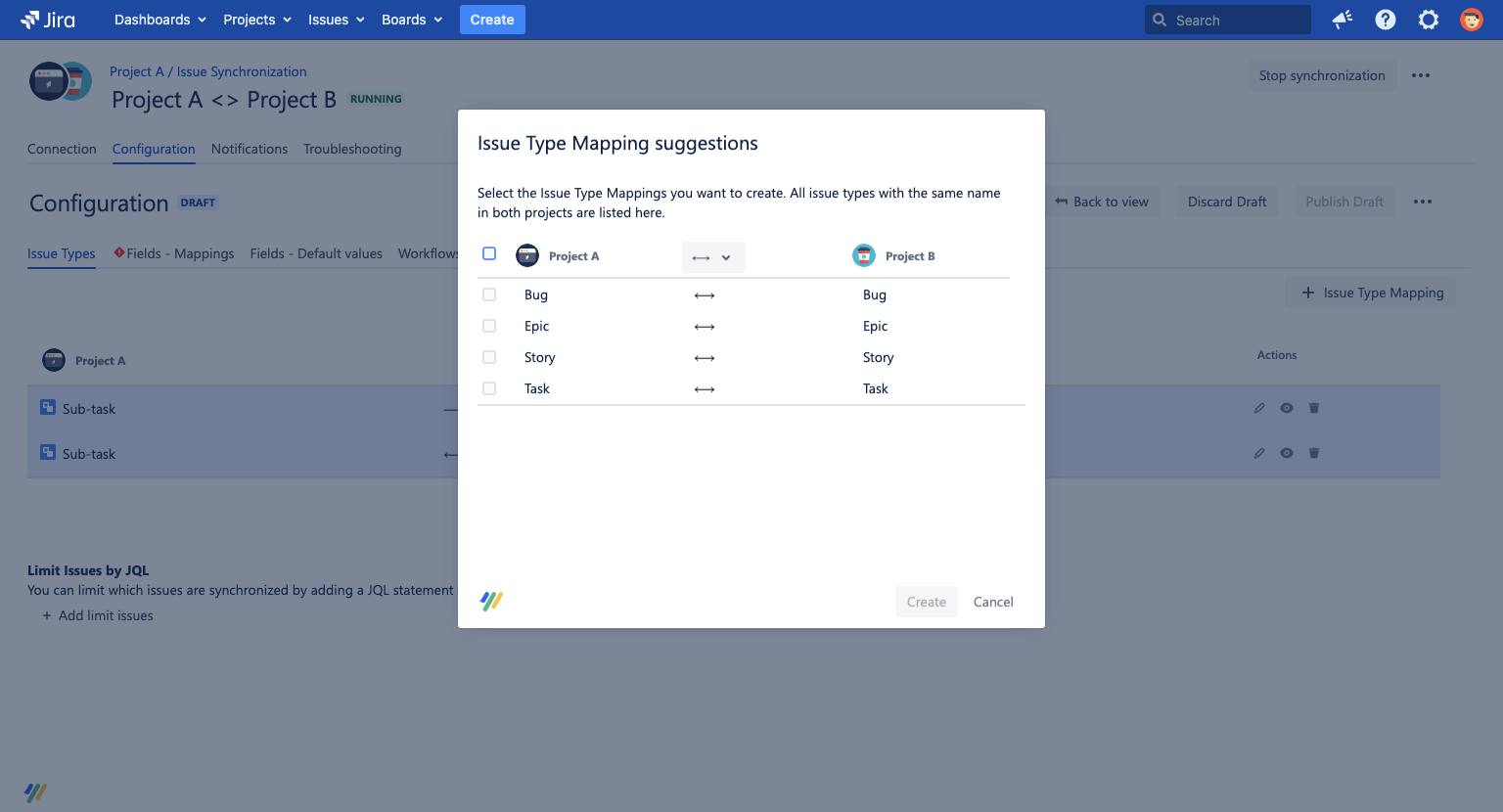Switch to the Notifications tab

(x=250, y=149)
